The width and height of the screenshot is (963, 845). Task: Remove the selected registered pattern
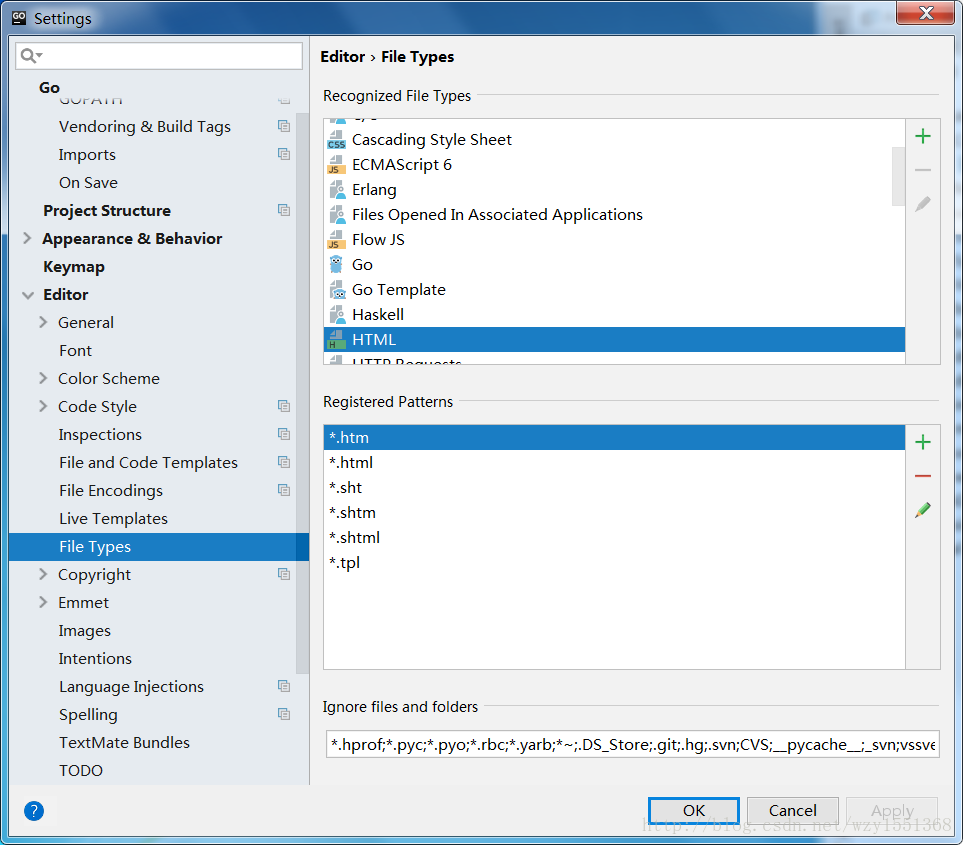[x=922, y=476]
